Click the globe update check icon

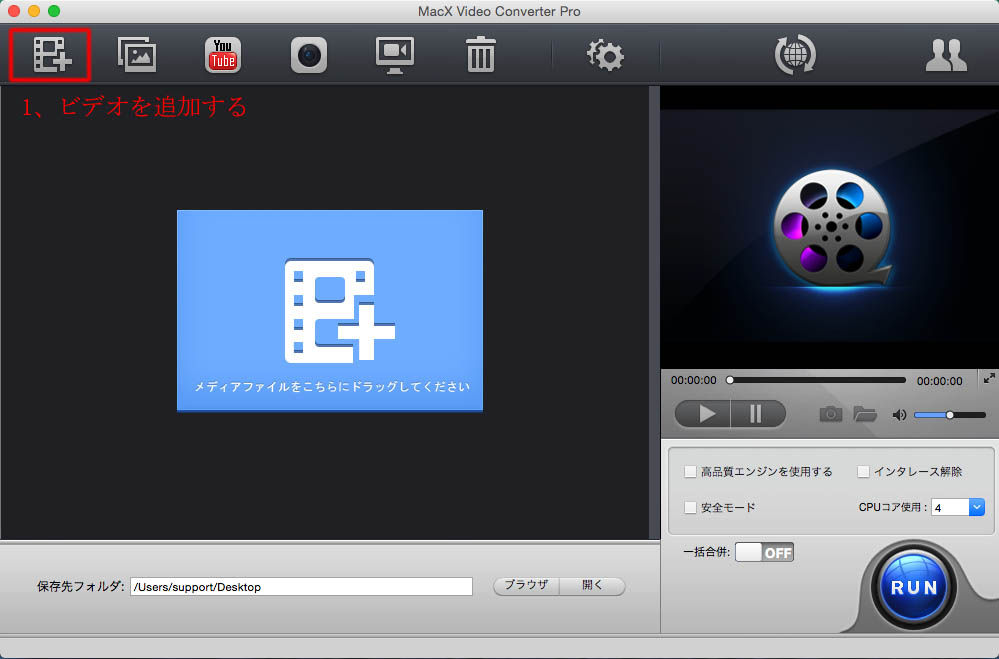[x=795, y=55]
